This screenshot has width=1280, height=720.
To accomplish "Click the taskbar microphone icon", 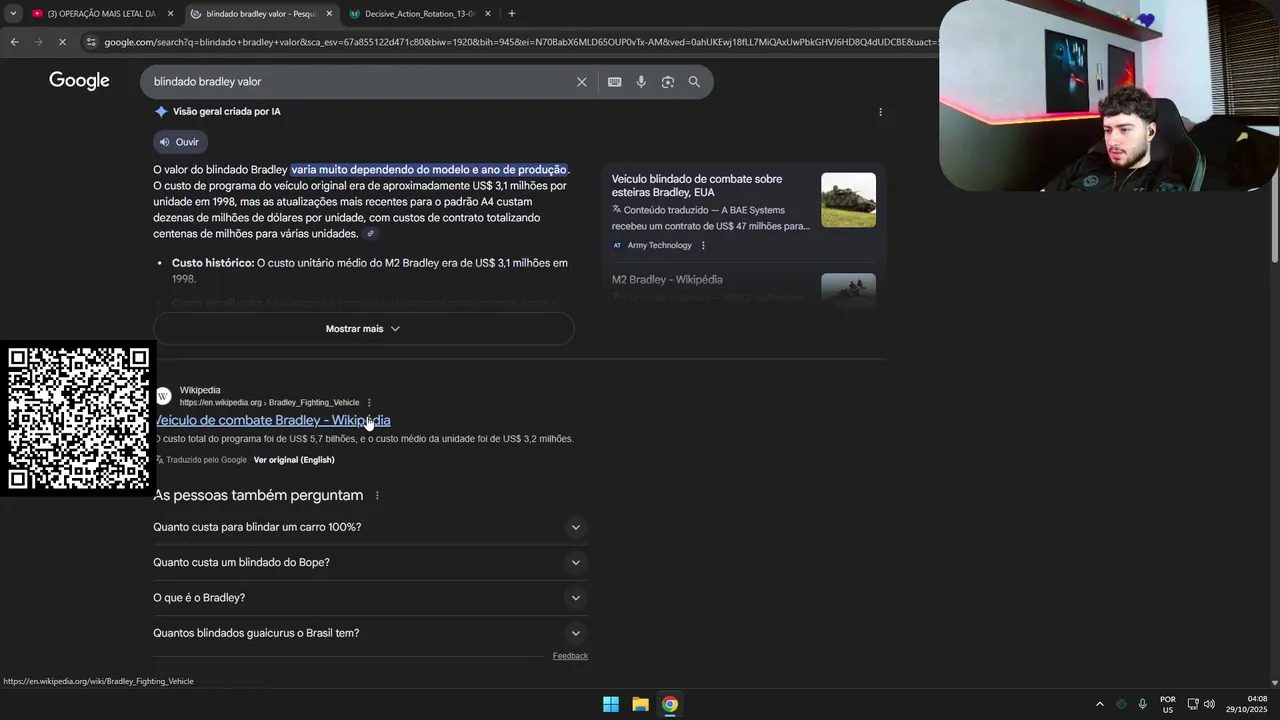I will coord(1142,704).
